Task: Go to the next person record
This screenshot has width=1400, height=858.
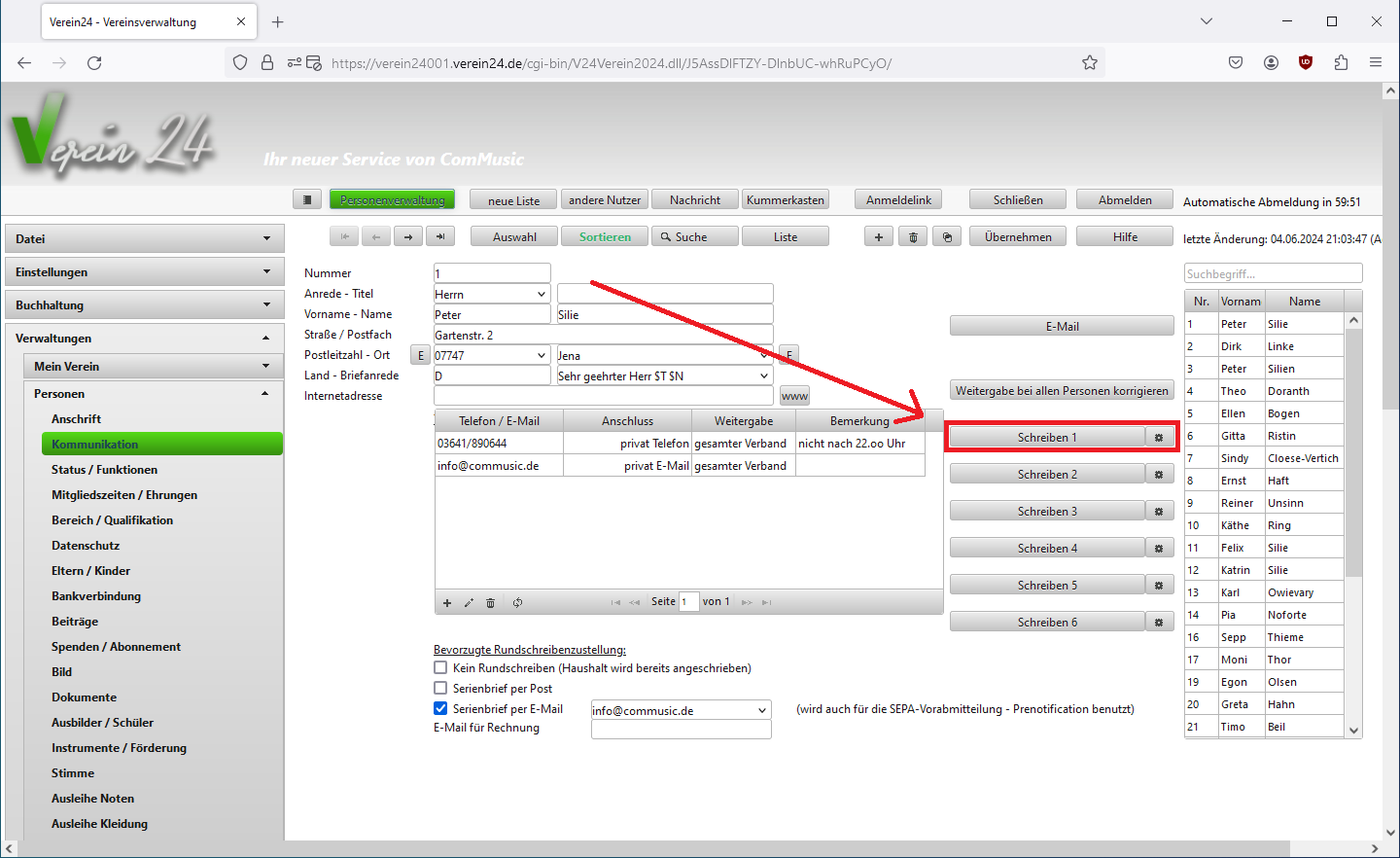Action: click(408, 236)
